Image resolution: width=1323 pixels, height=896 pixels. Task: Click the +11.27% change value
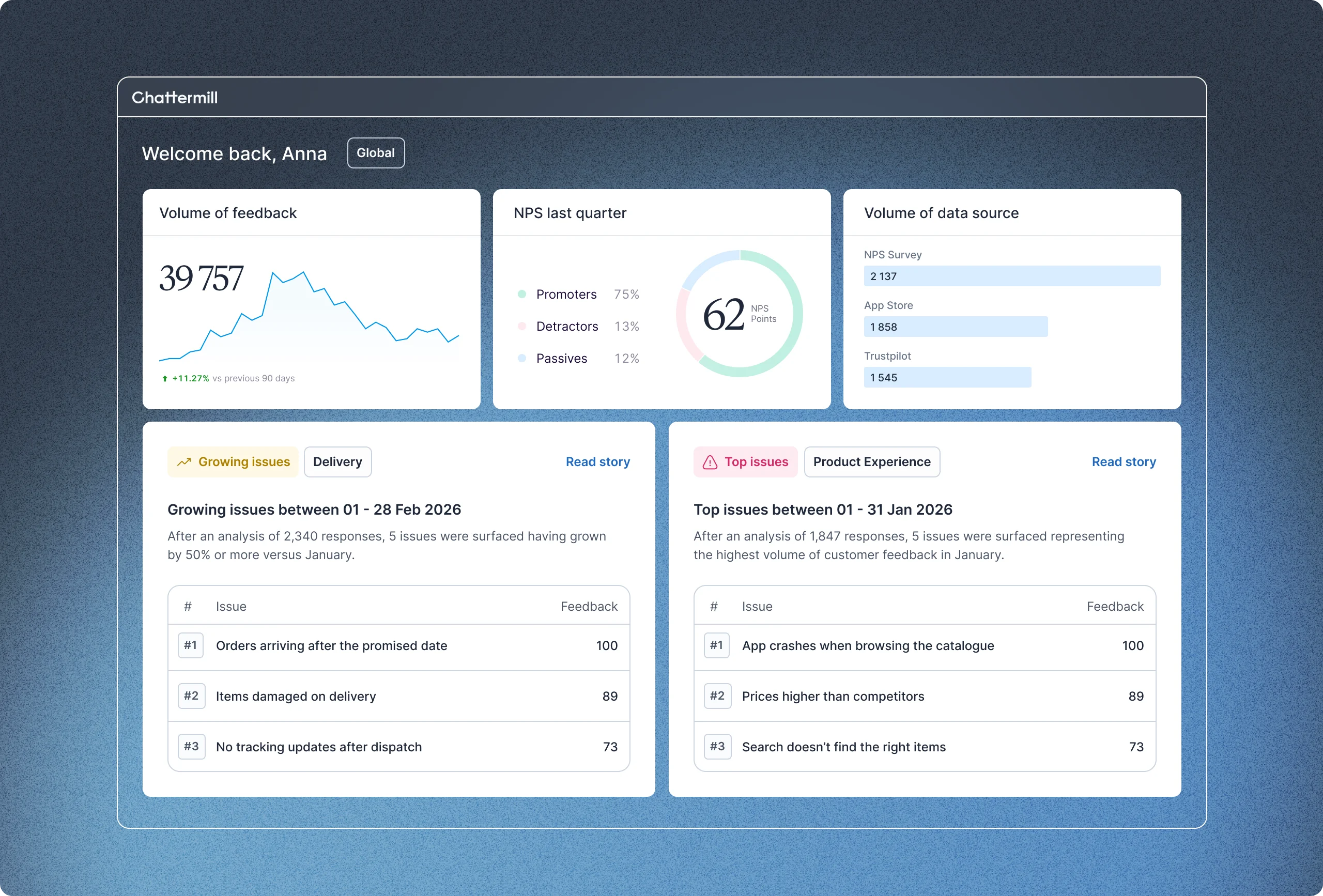(191, 379)
